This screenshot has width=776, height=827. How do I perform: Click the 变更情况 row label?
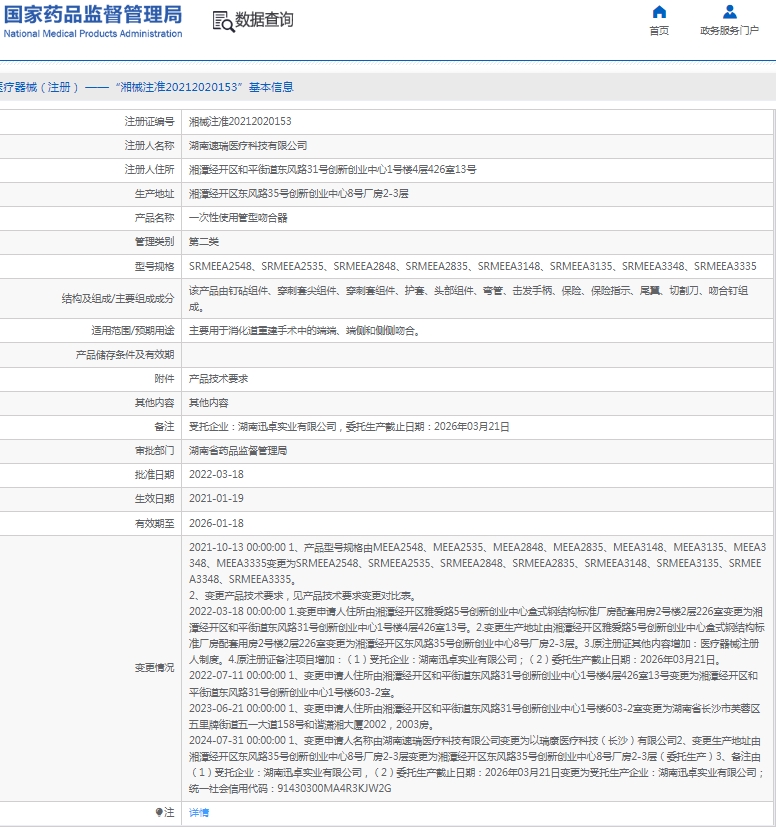(154, 668)
